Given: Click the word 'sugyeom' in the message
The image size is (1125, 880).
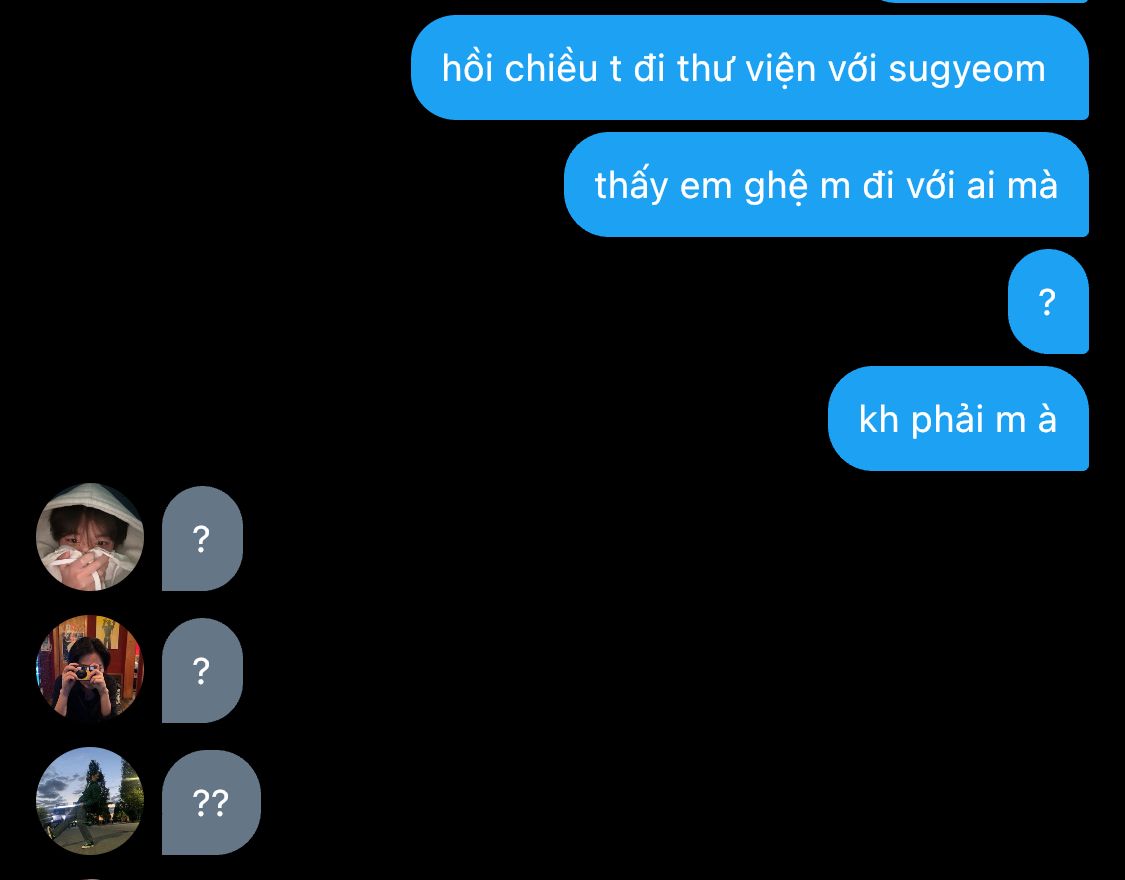Looking at the screenshot, I should pyautogui.click(x=966, y=71).
